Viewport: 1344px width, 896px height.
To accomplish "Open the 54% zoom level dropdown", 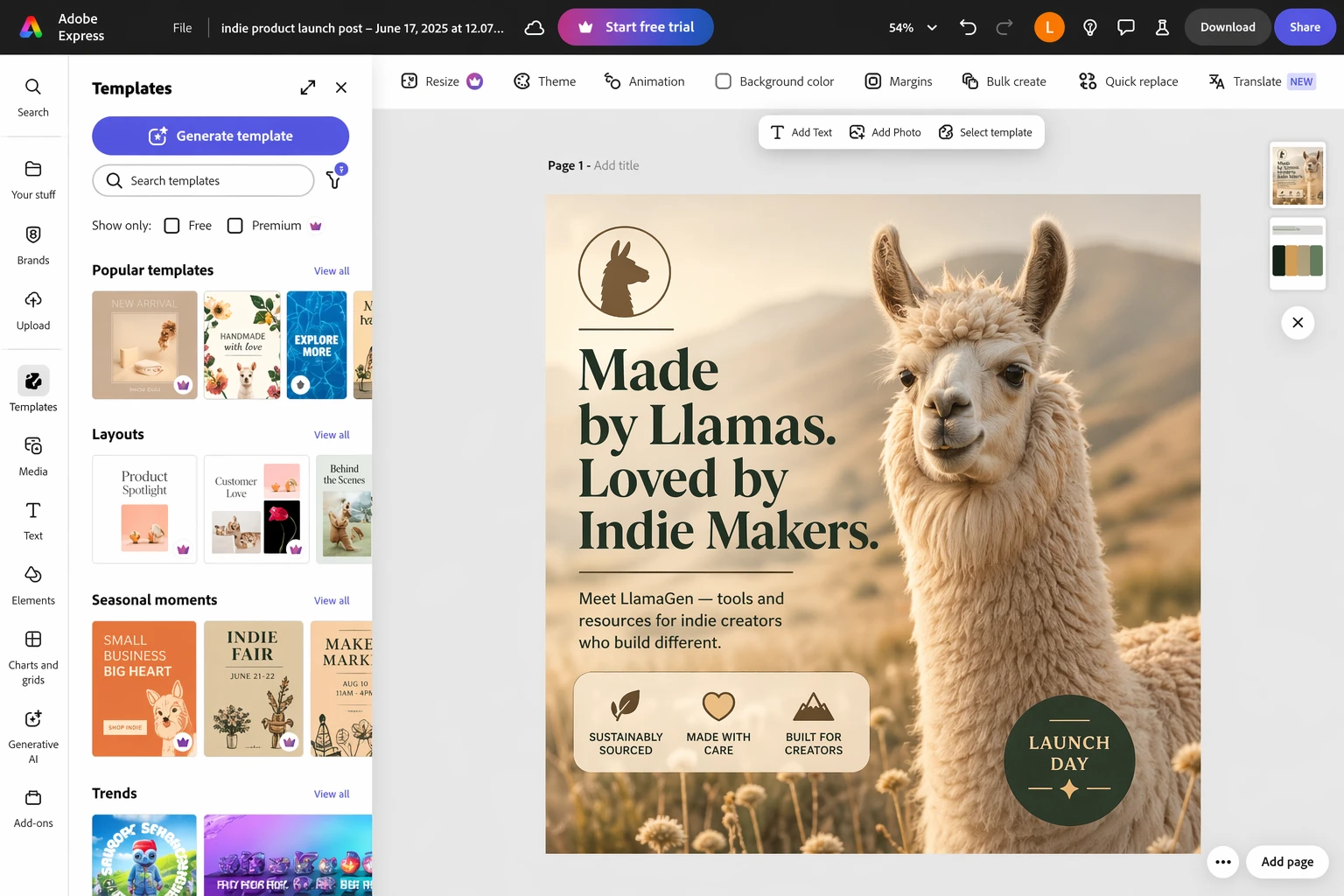I will 913,28.
